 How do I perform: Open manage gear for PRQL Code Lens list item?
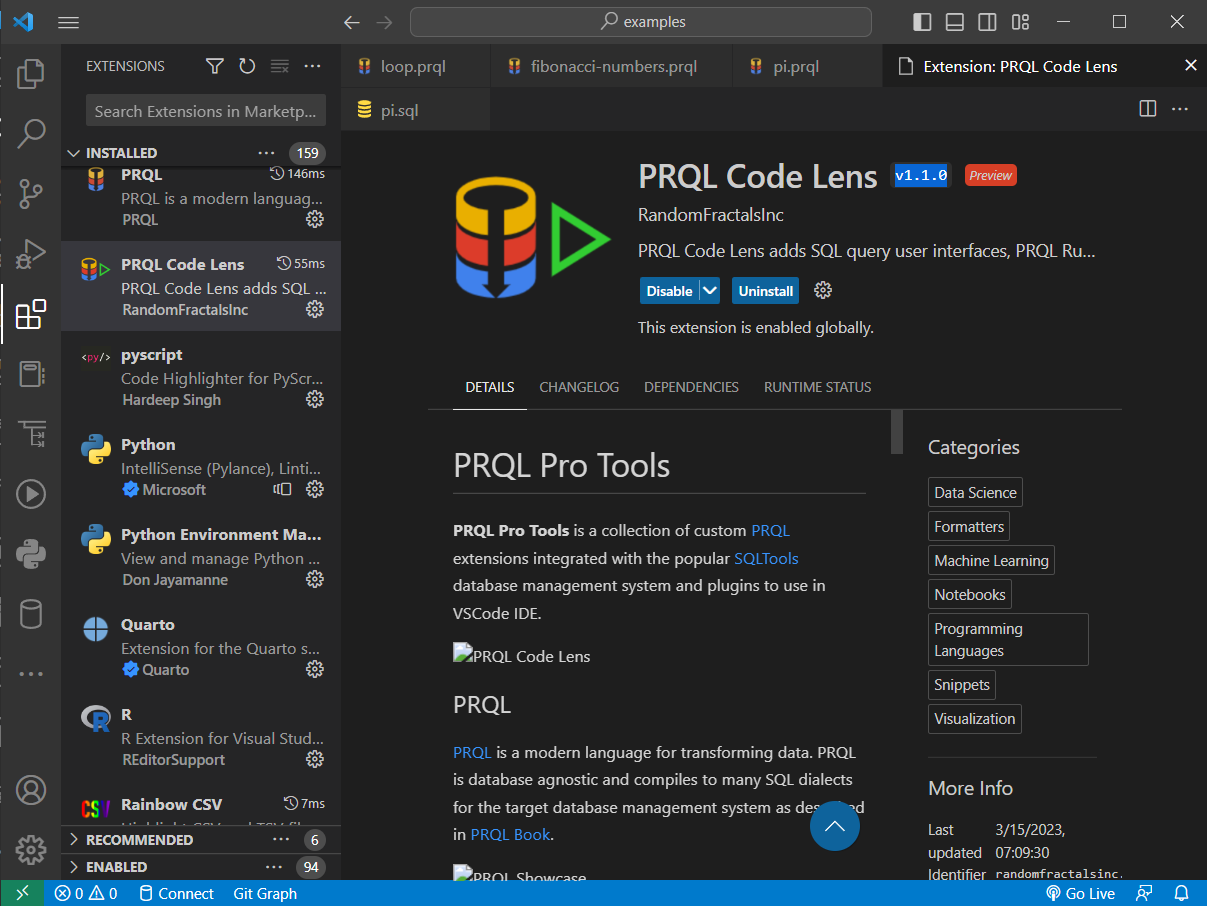pos(315,310)
